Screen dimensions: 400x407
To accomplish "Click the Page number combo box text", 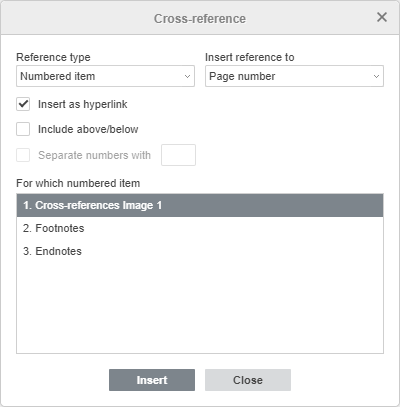I will pos(242,76).
